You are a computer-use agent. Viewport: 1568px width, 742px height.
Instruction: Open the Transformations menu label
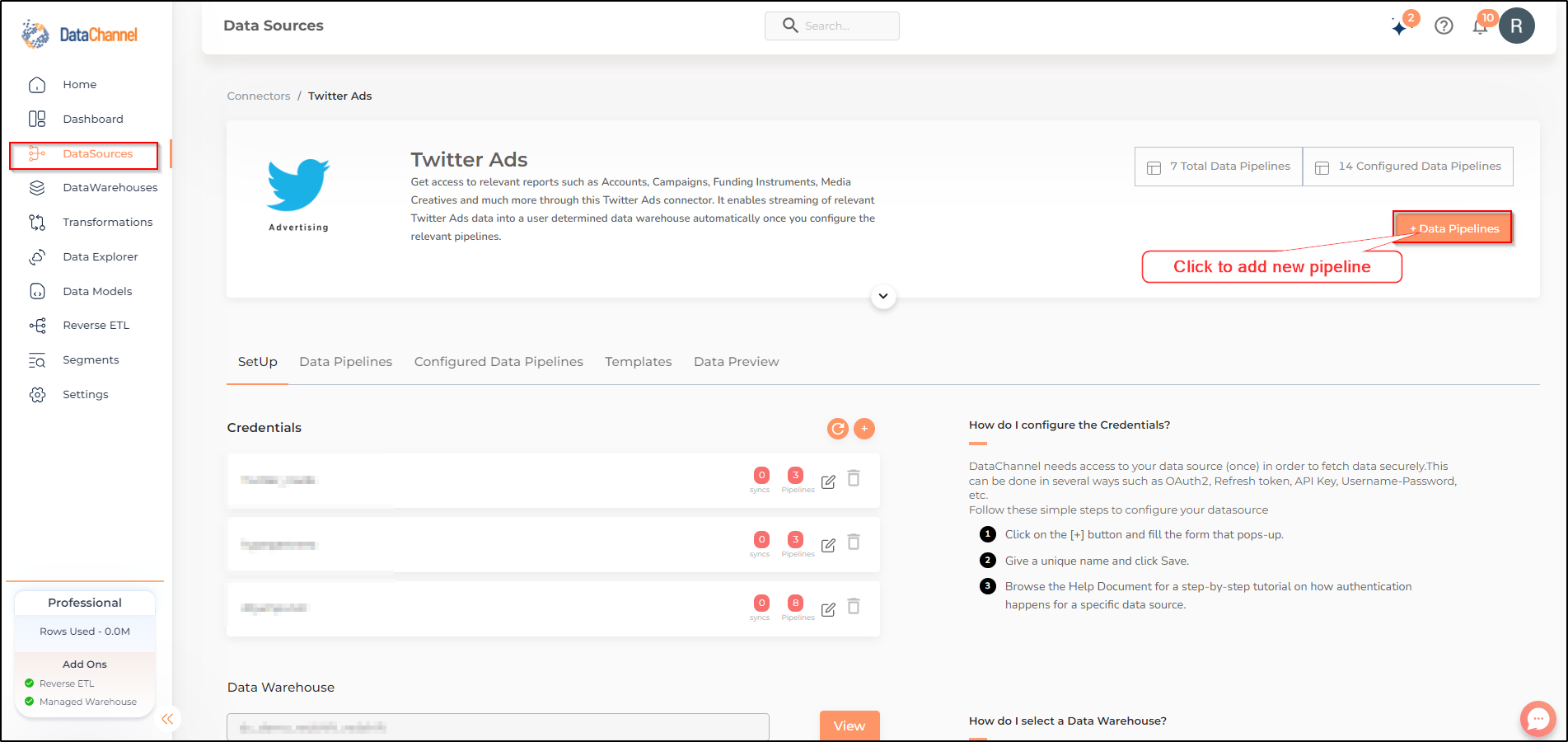click(x=108, y=223)
